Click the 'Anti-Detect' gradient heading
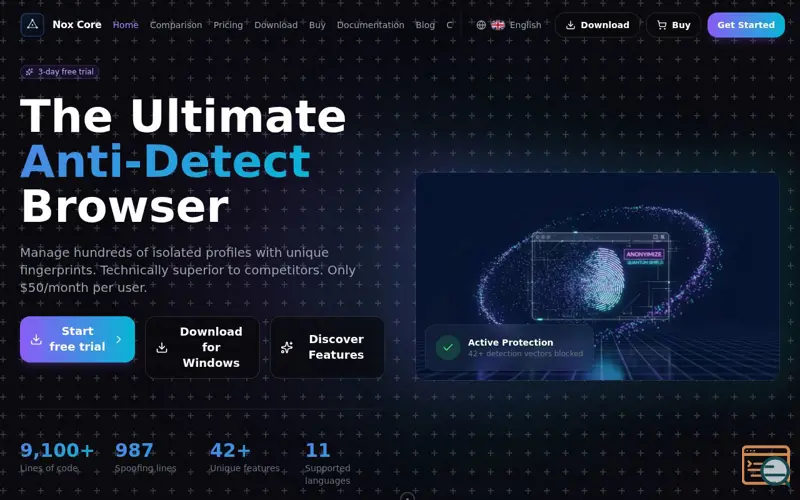This screenshot has height=500, width=800. click(x=165, y=161)
